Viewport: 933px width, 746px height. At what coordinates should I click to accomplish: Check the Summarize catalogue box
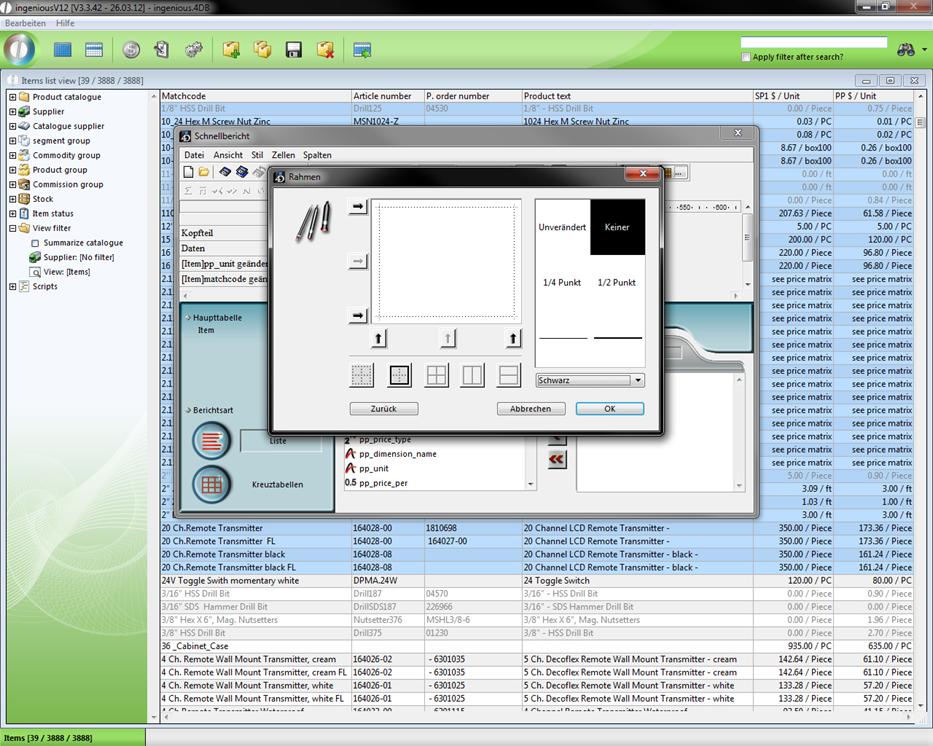point(35,243)
